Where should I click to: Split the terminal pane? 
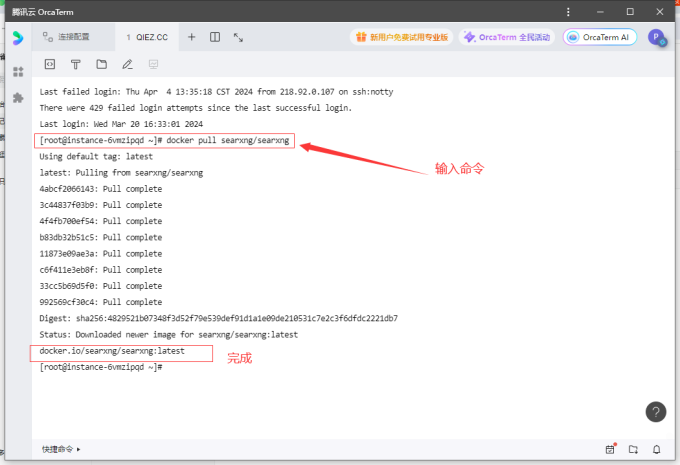tap(215, 37)
